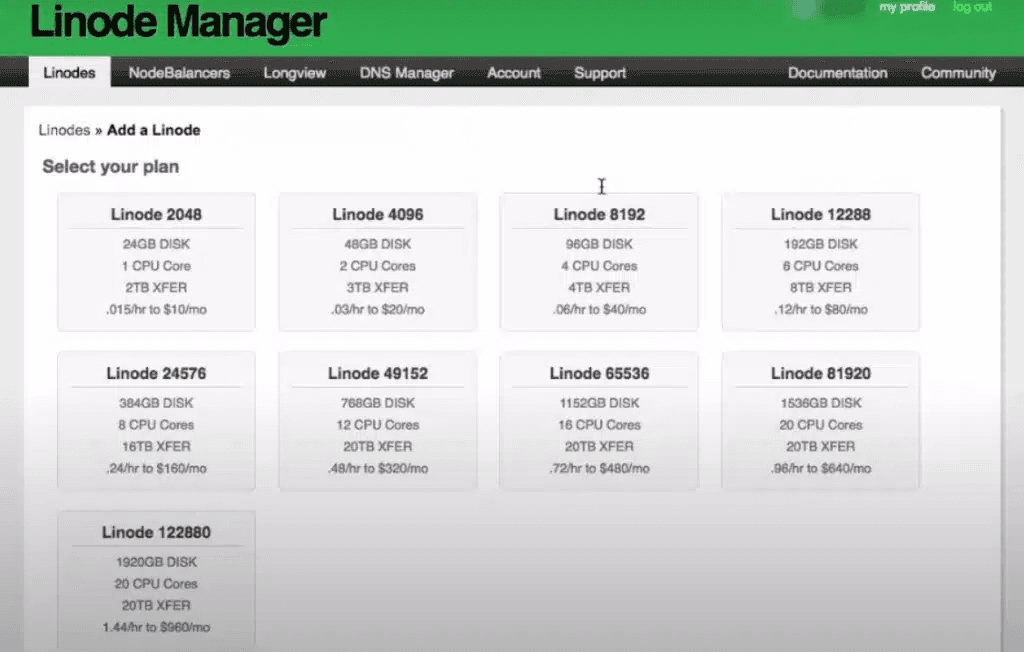Screen dimensions: 1024x652
Task: Click '.06/hr to $40/mo' price text
Action: pos(599,309)
